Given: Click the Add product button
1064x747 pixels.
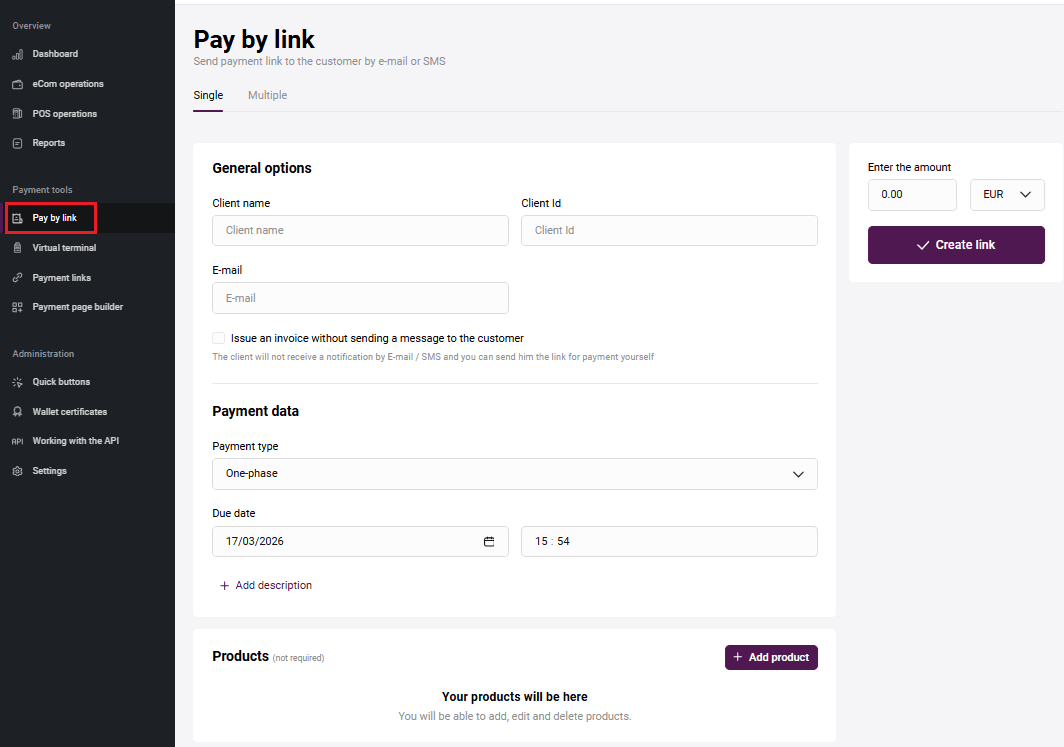Looking at the screenshot, I should coord(771,657).
